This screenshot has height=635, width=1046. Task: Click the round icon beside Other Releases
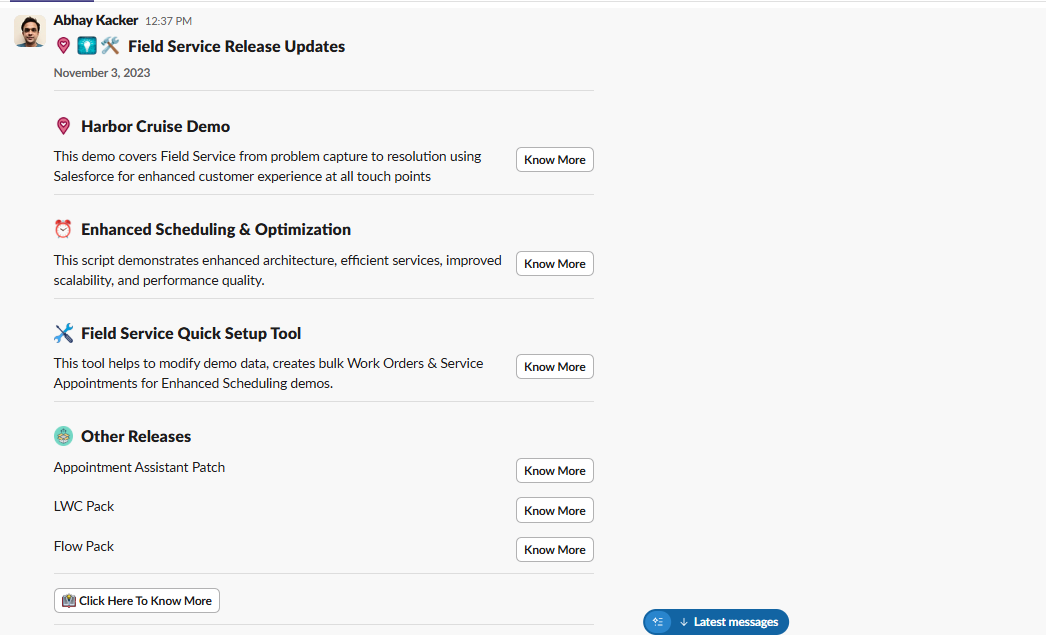(63, 436)
